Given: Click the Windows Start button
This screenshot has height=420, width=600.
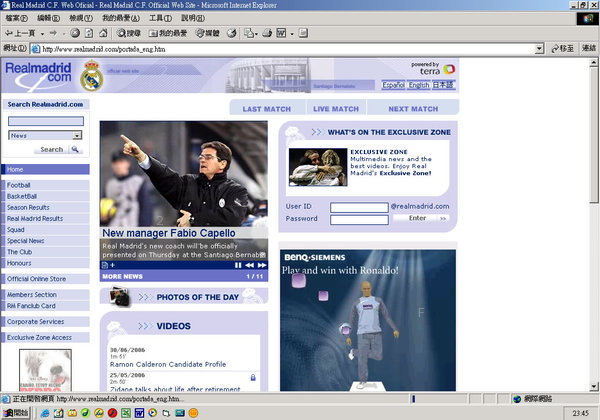Looking at the screenshot, I should click(16, 413).
